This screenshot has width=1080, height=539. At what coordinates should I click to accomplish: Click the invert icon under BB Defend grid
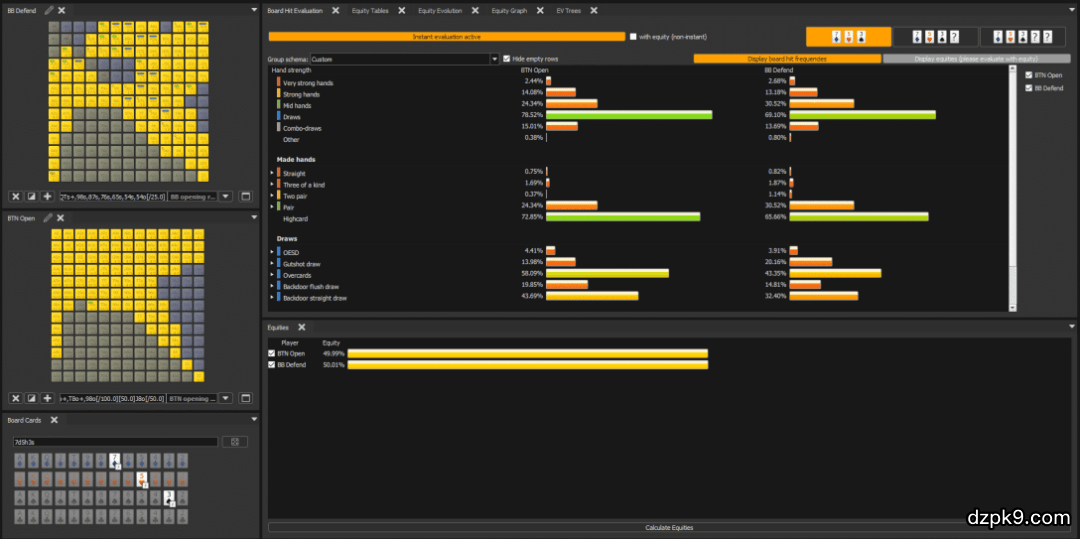click(x=32, y=197)
